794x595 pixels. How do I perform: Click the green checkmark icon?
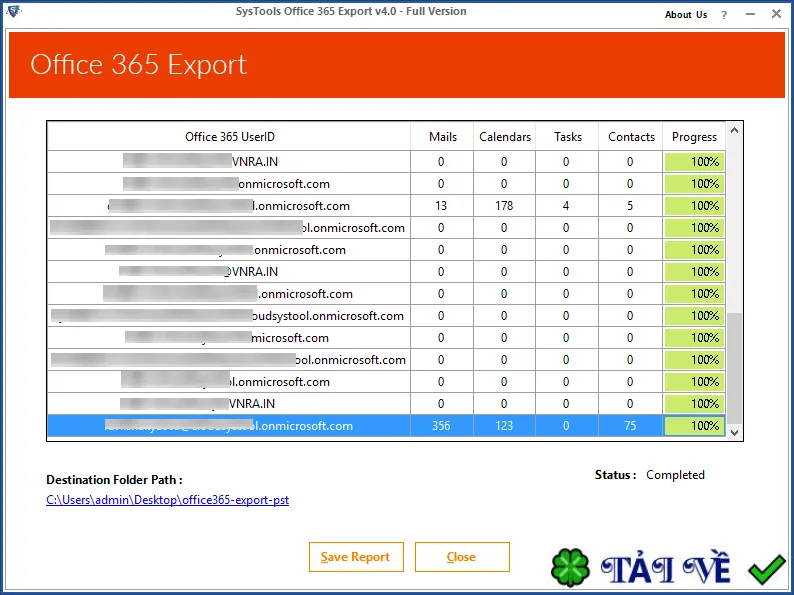(x=767, y=569)
